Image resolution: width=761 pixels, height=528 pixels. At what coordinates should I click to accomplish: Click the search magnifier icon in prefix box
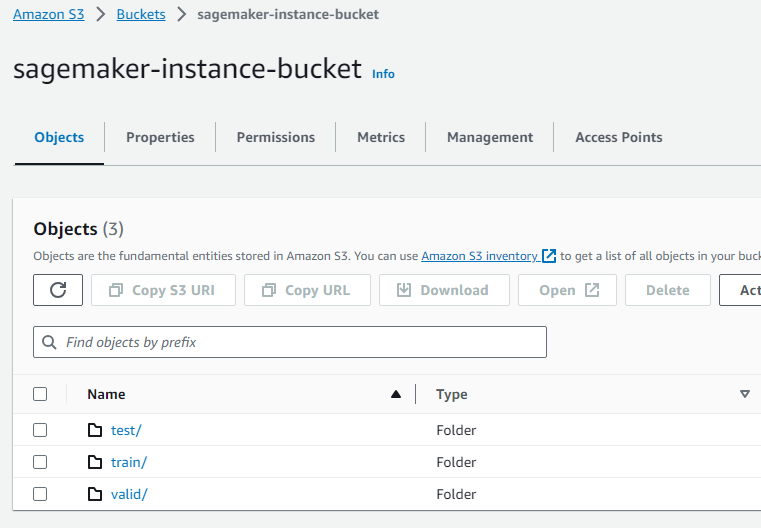point(49,342)
